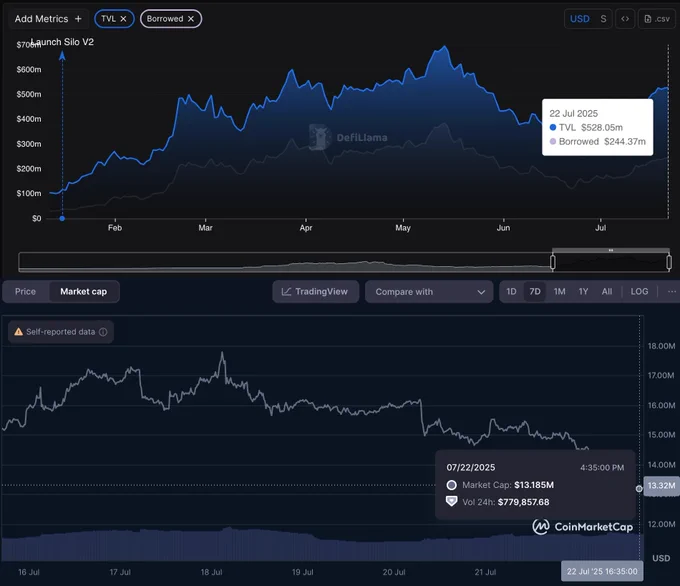Click the Launch Silo V2 event marker

pyautogui.click(x=62, y=219)
